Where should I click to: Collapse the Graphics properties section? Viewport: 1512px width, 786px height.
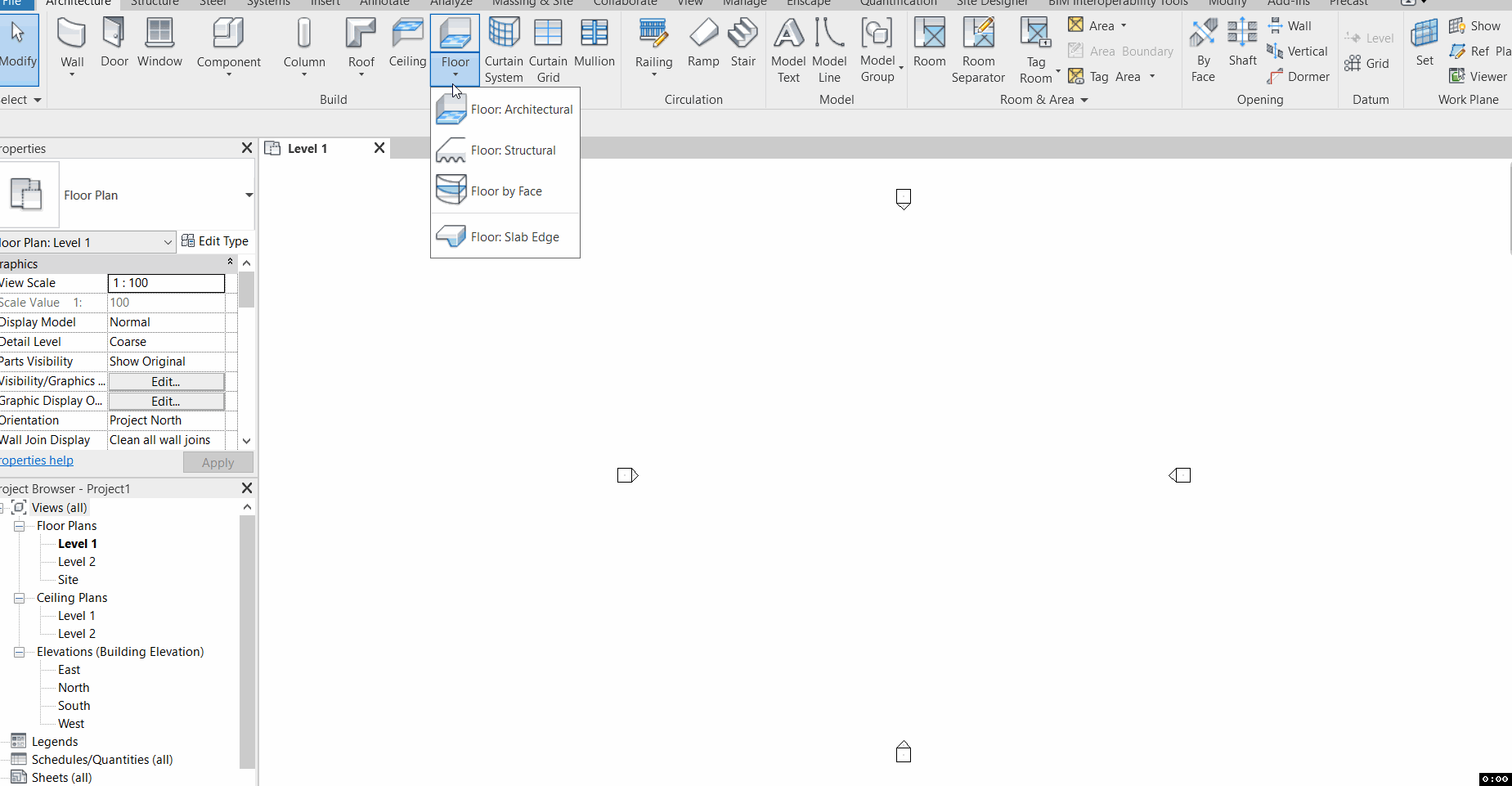[229, 263]
